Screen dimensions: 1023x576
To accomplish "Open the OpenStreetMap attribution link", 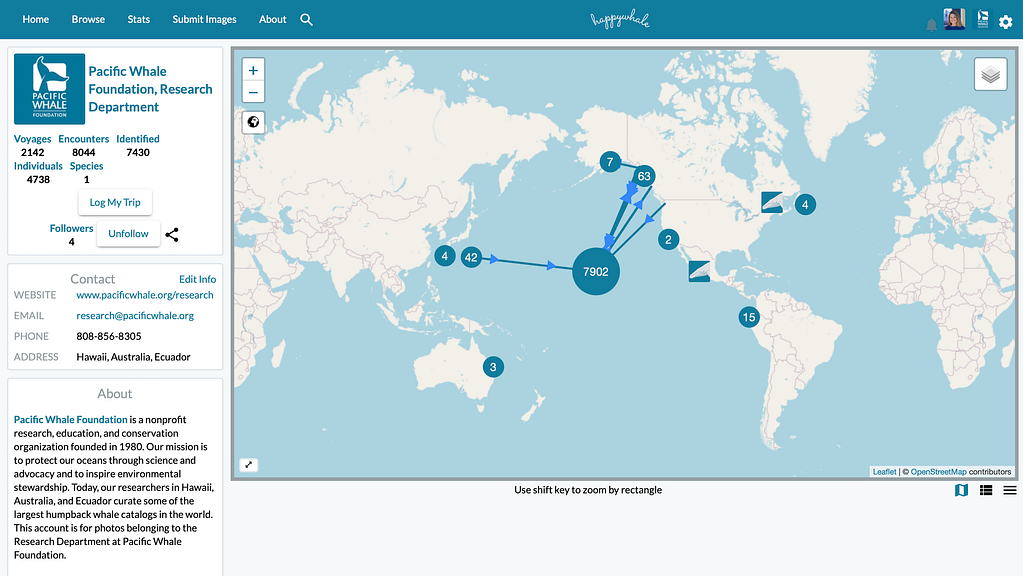I will [x=938, y=472].
